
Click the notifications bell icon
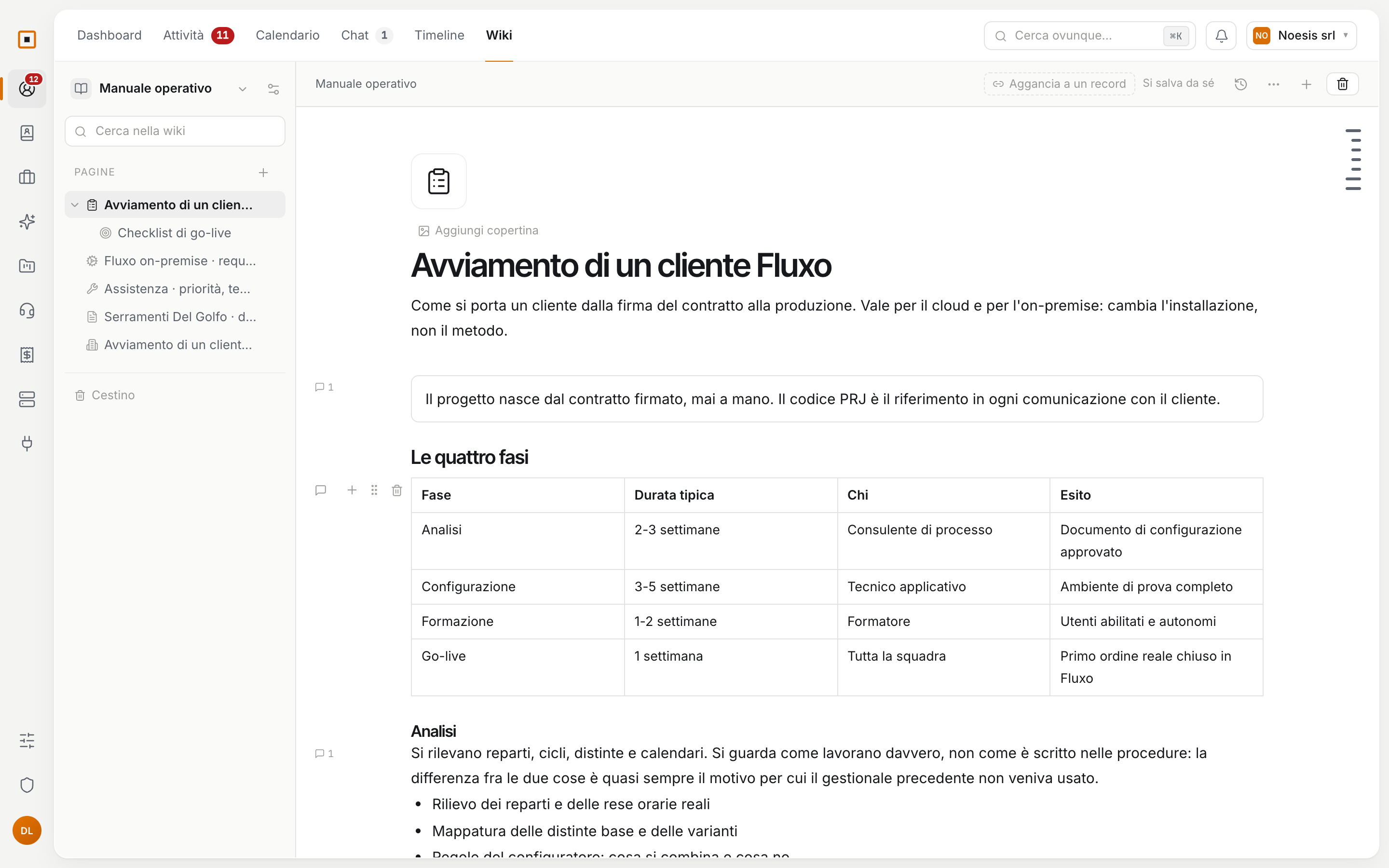(1221, 36)
